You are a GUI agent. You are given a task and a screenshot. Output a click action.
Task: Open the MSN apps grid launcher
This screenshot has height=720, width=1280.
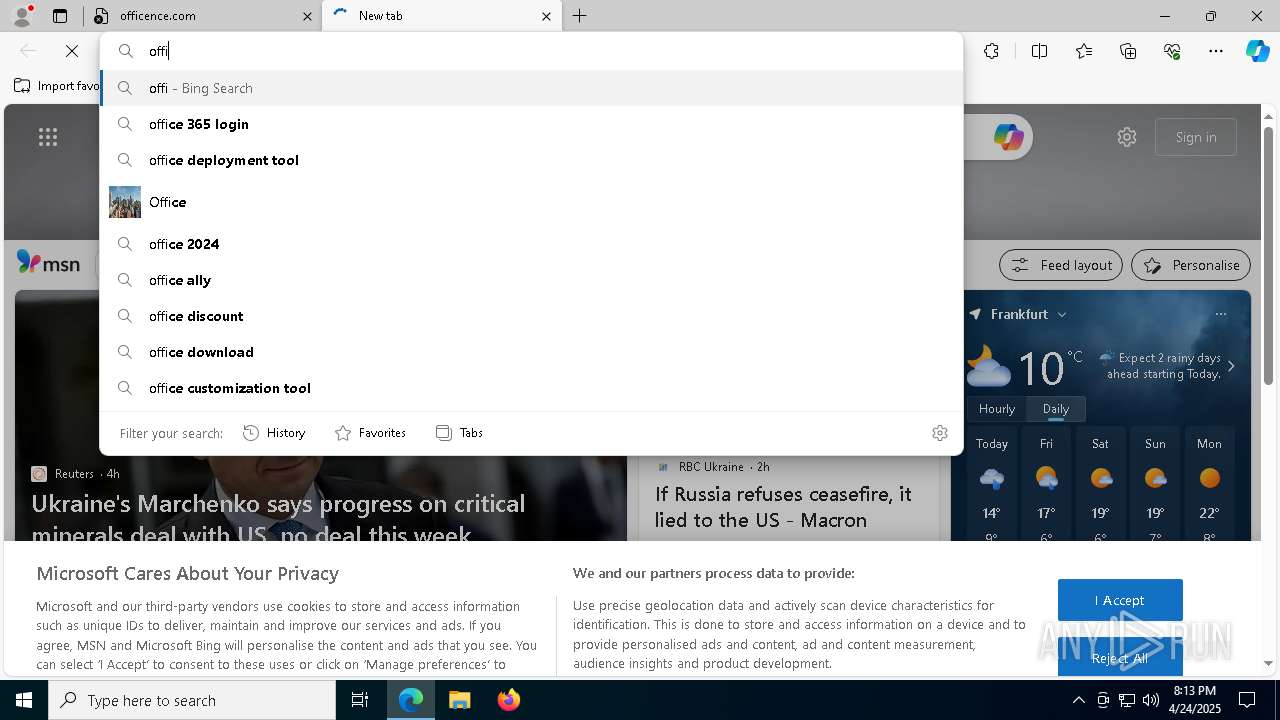[48, 137]
